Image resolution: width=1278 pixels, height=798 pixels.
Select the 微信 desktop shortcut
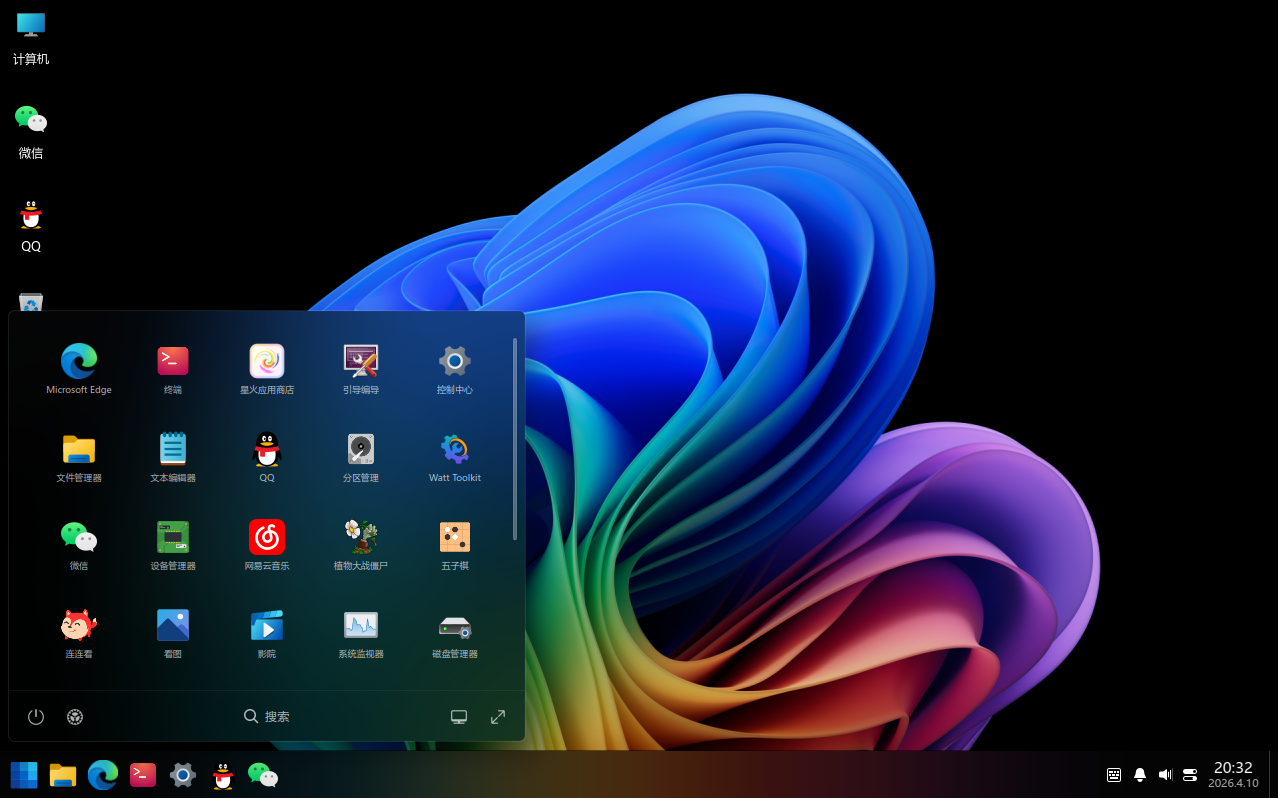pos(31,132)
